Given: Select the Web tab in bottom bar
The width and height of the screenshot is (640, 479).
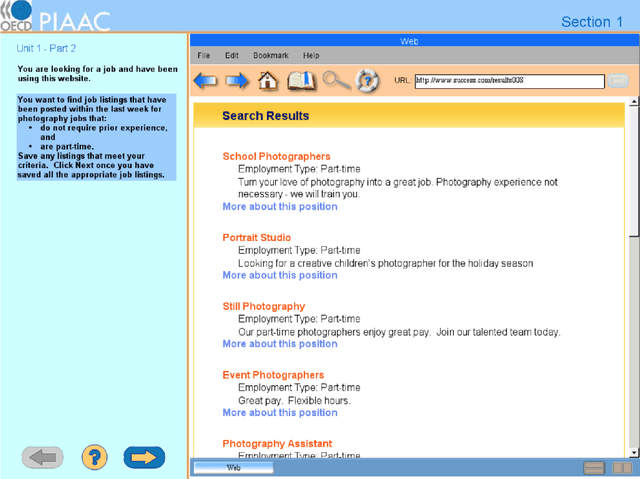Looking at the screenshot, I should (x=233, y=468).
